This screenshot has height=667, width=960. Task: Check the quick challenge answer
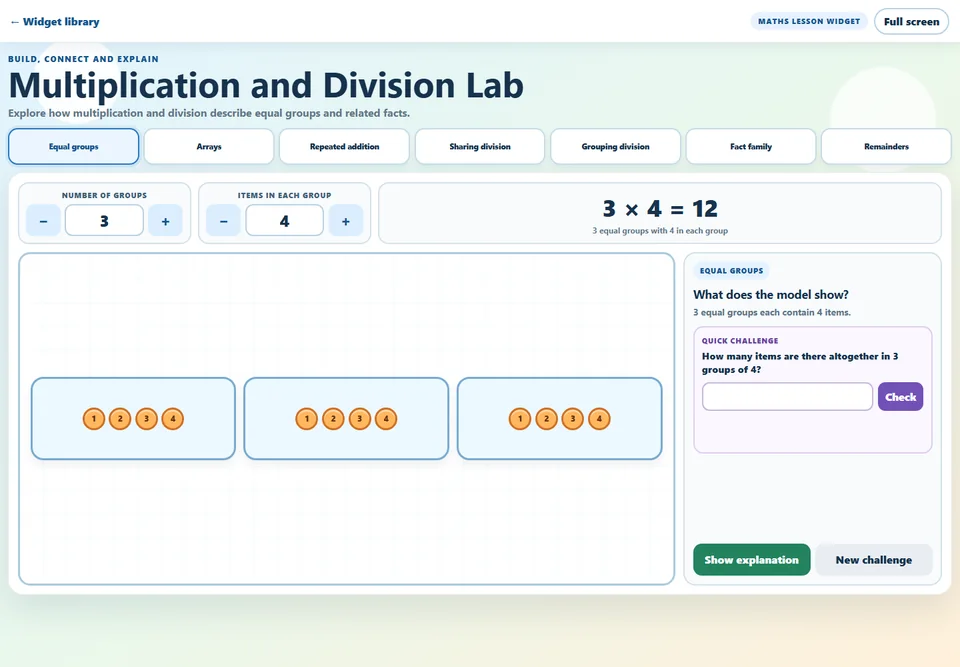[x=900, y=397]
